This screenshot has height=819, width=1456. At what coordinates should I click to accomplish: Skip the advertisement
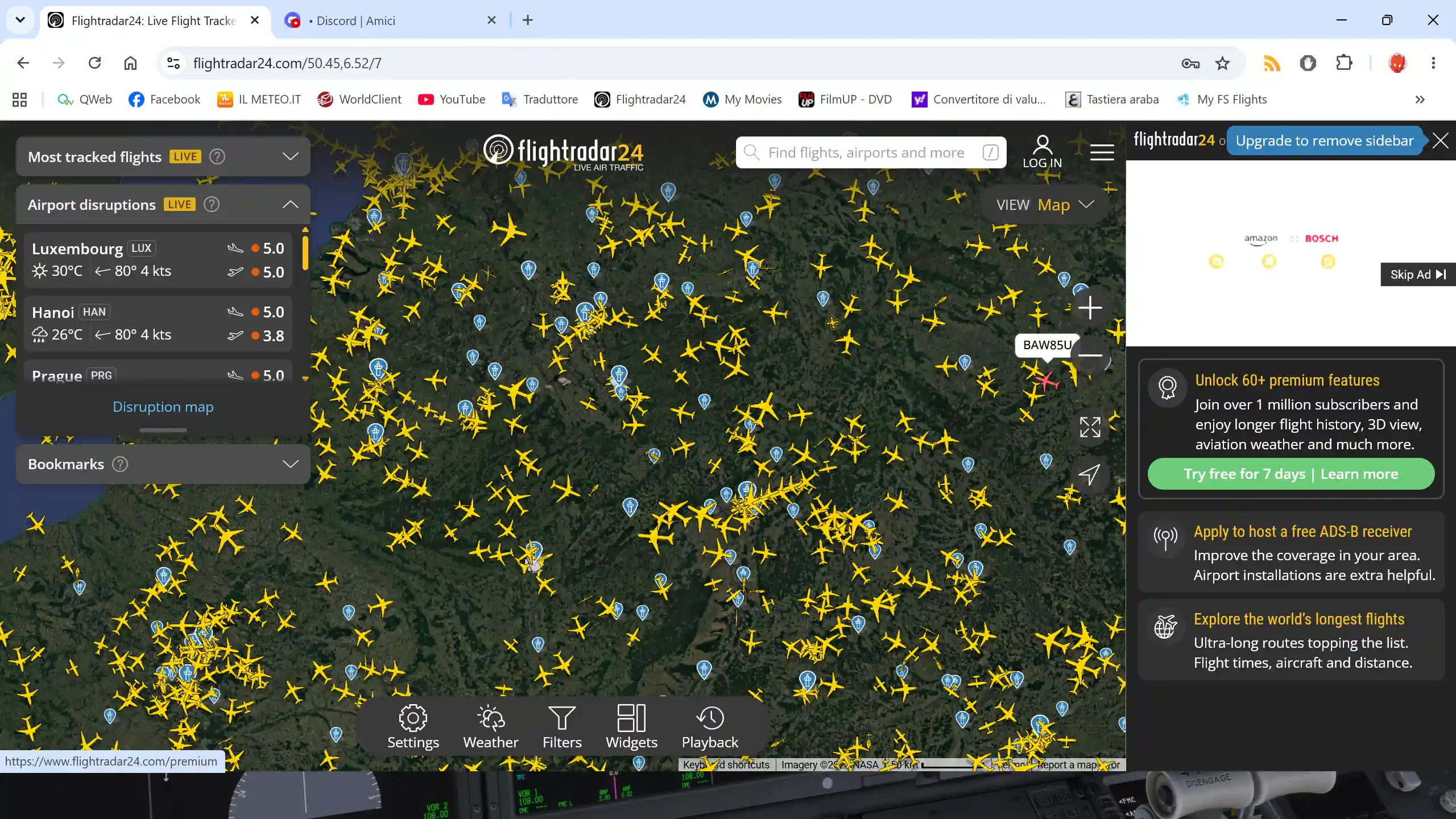(x=1417, y=275)
